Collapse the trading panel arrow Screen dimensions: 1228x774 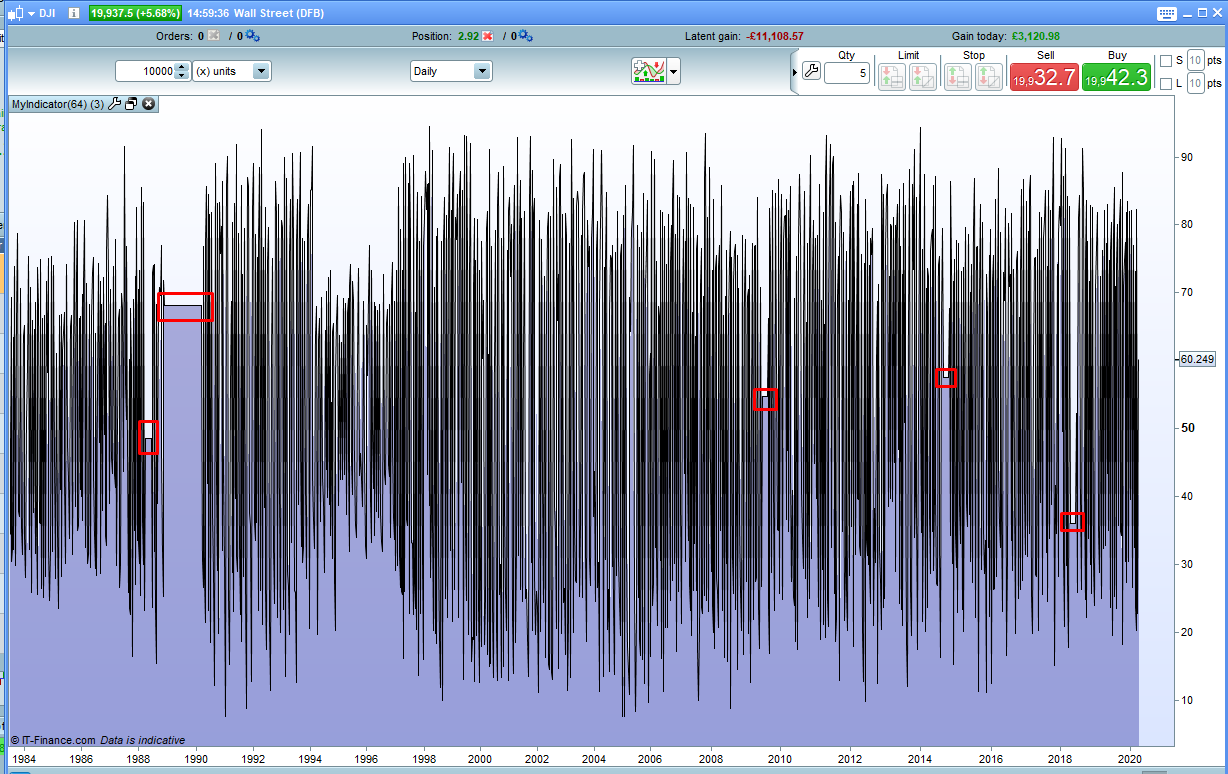795,72
